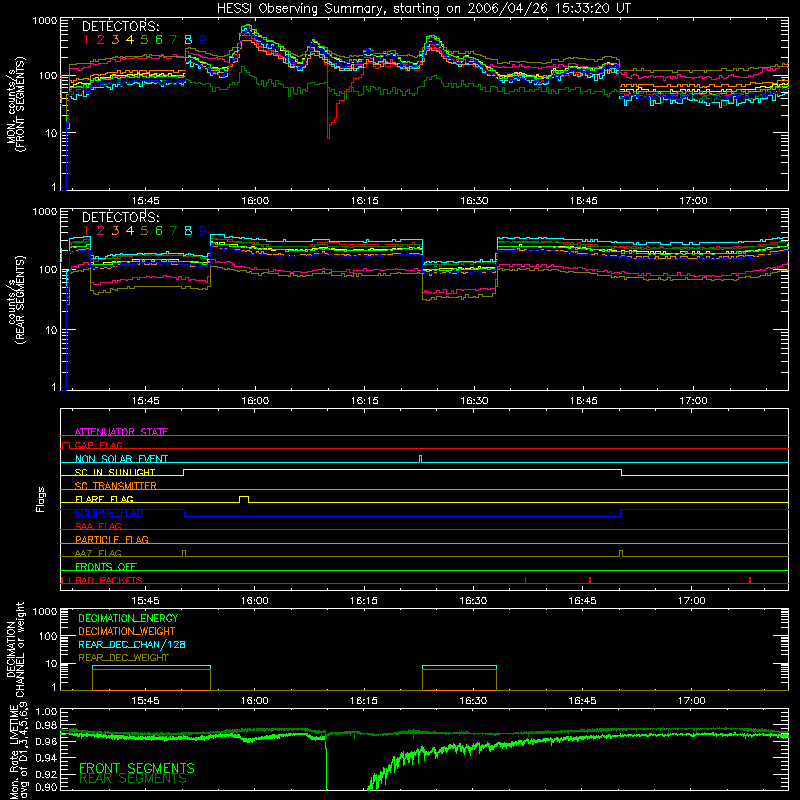Click 0.92 tick on livetime axis
Screen dimensions: 800x800
tap(46, 774)
